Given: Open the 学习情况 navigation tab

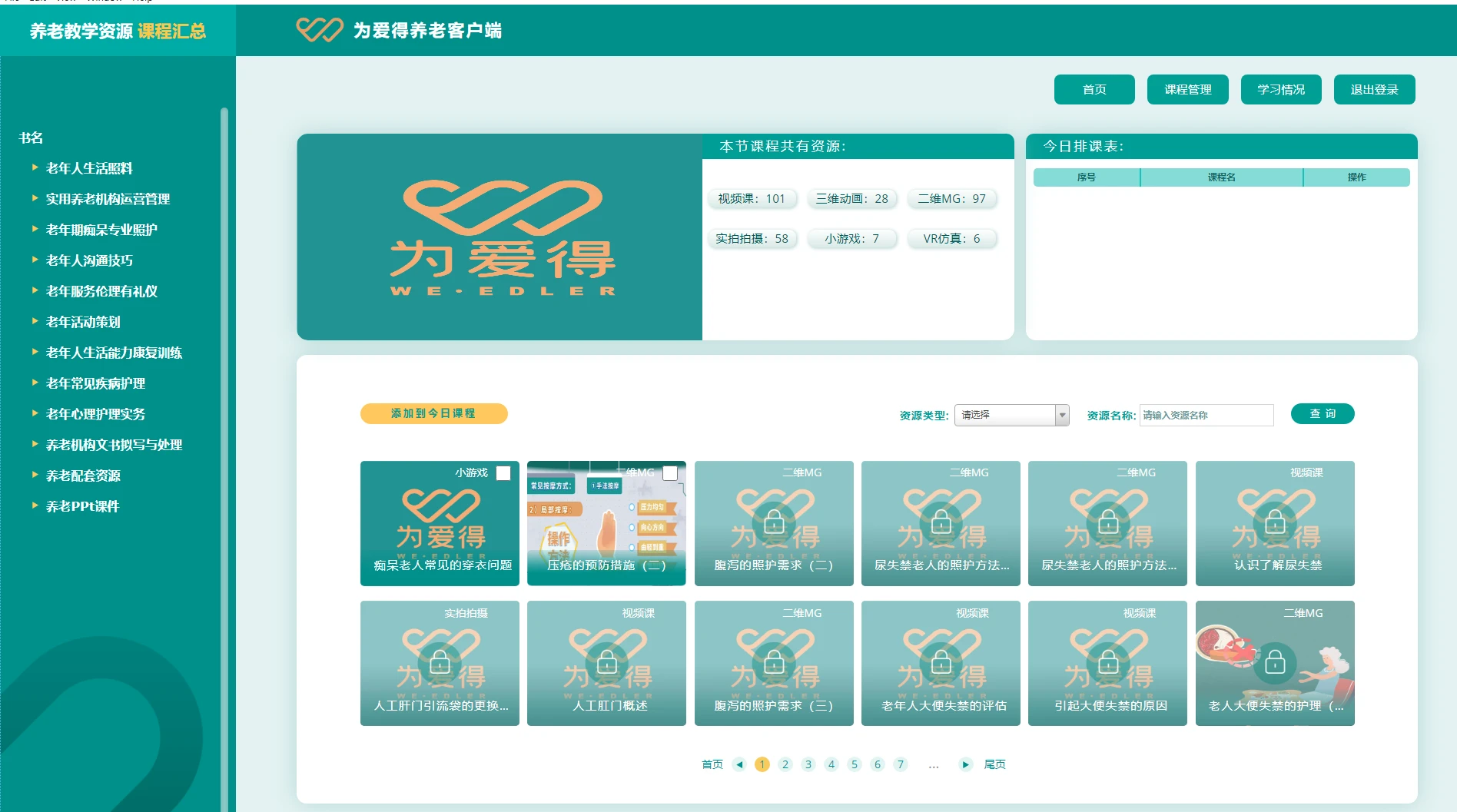Looking at the screenshot, I should click(x=1281, y=89).
